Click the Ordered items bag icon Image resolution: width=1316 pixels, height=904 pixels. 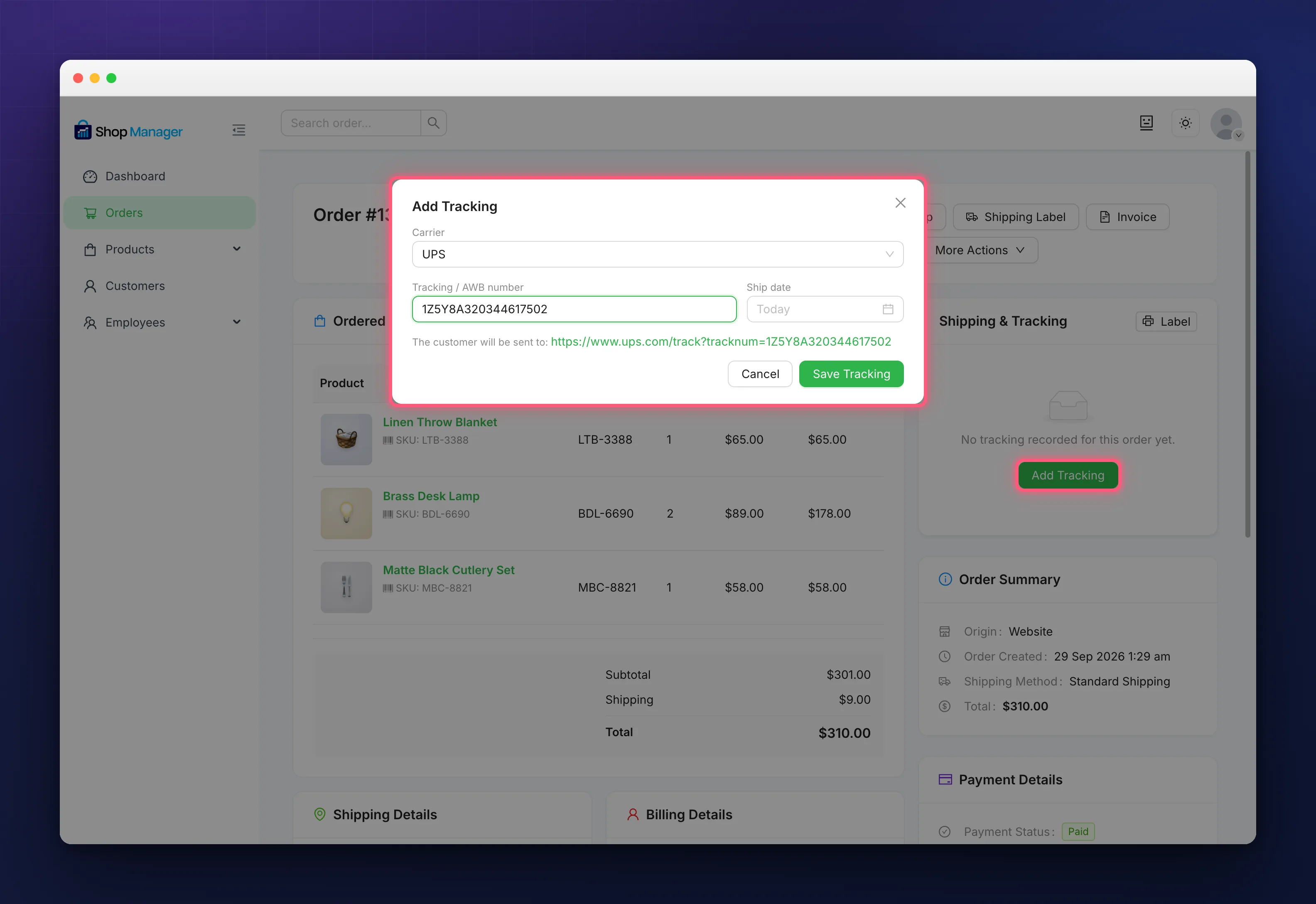click(x=319, y=321)
